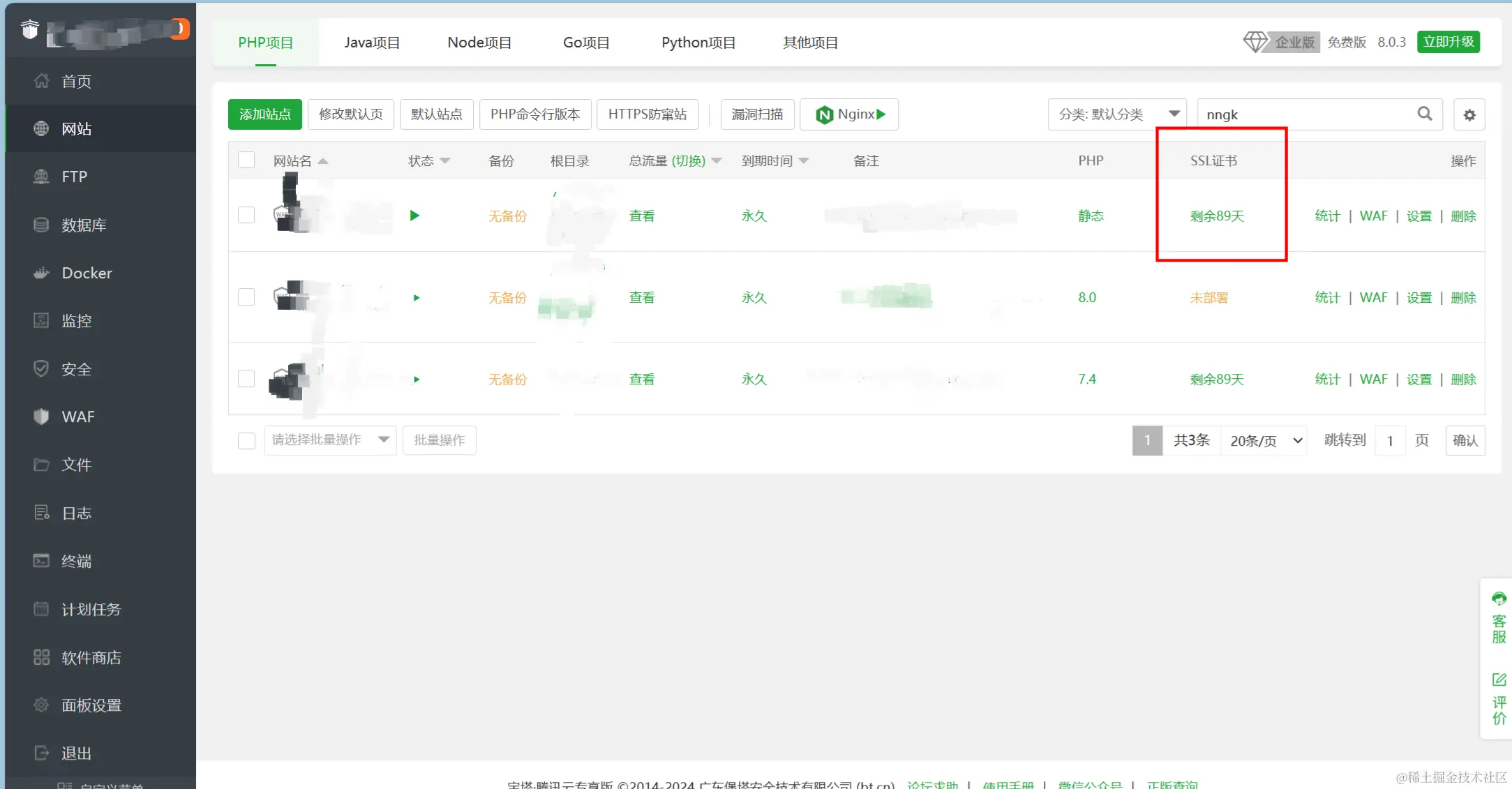Open 客服 customer service icon
Screen dimensions: 1512x789
tap(1499, 599)
